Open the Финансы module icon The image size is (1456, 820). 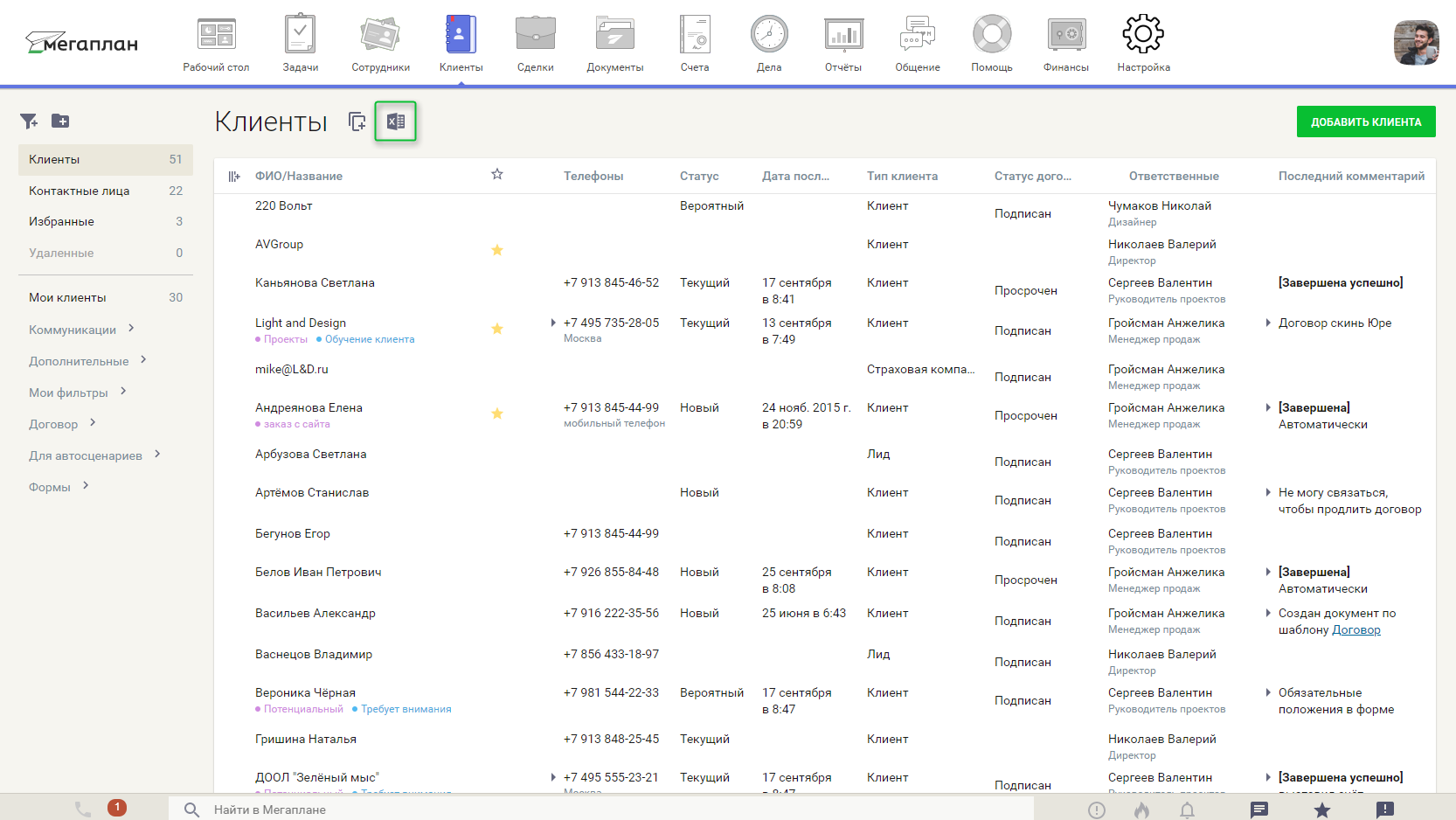[1065, 39]
